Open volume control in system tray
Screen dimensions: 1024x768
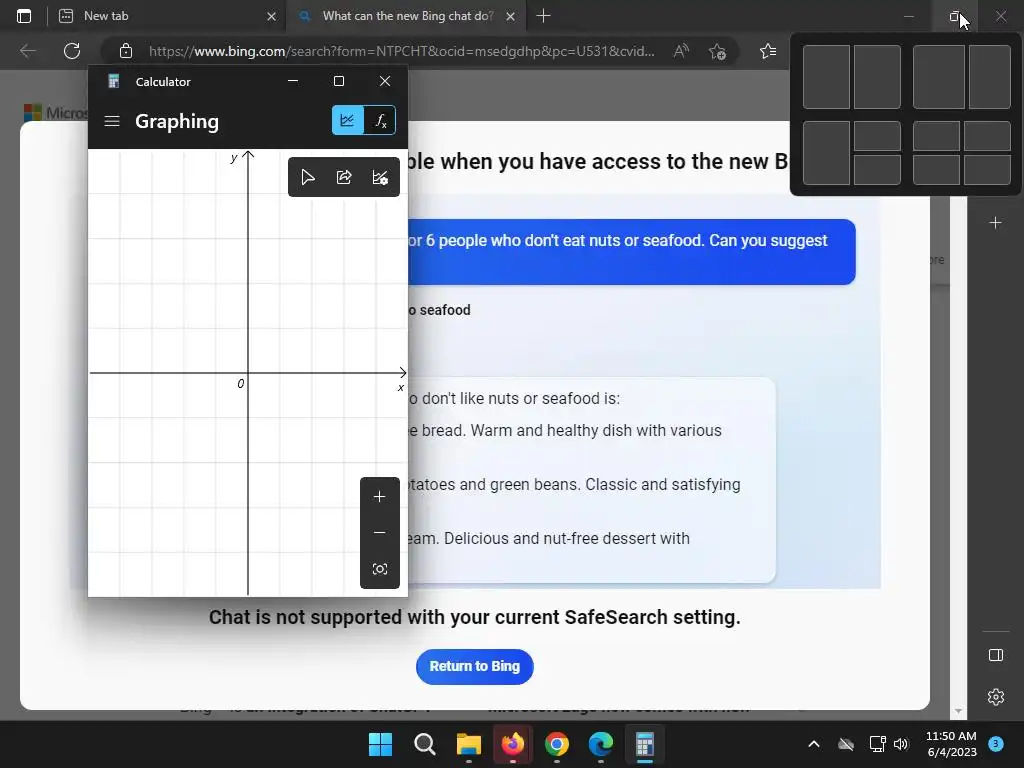coord(901,744)
